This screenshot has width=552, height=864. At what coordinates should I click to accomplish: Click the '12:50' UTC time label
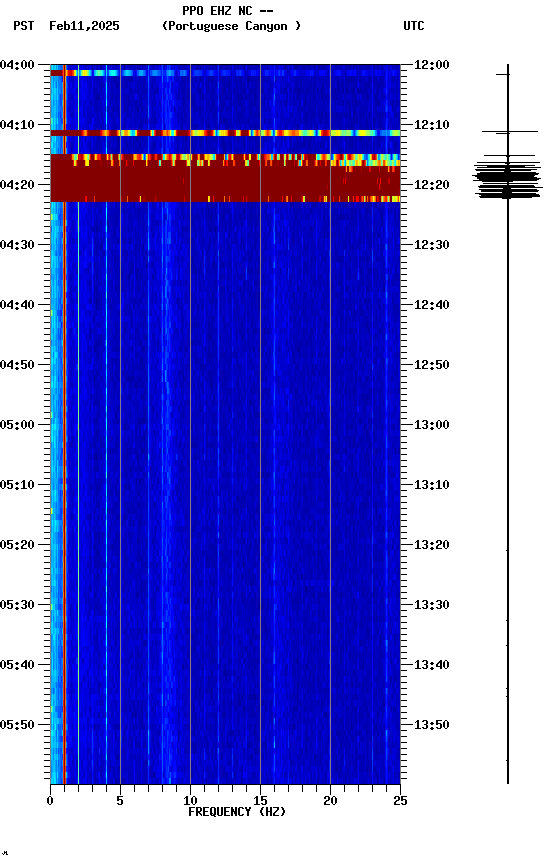[432, 365]
